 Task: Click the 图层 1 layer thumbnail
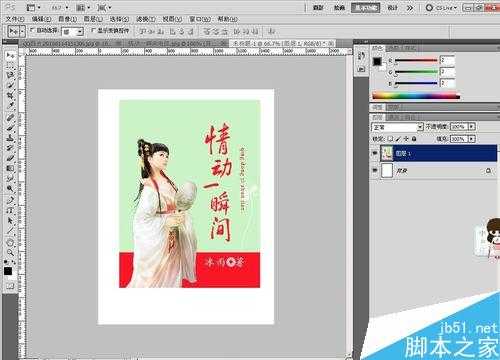(x=387, y=153)
